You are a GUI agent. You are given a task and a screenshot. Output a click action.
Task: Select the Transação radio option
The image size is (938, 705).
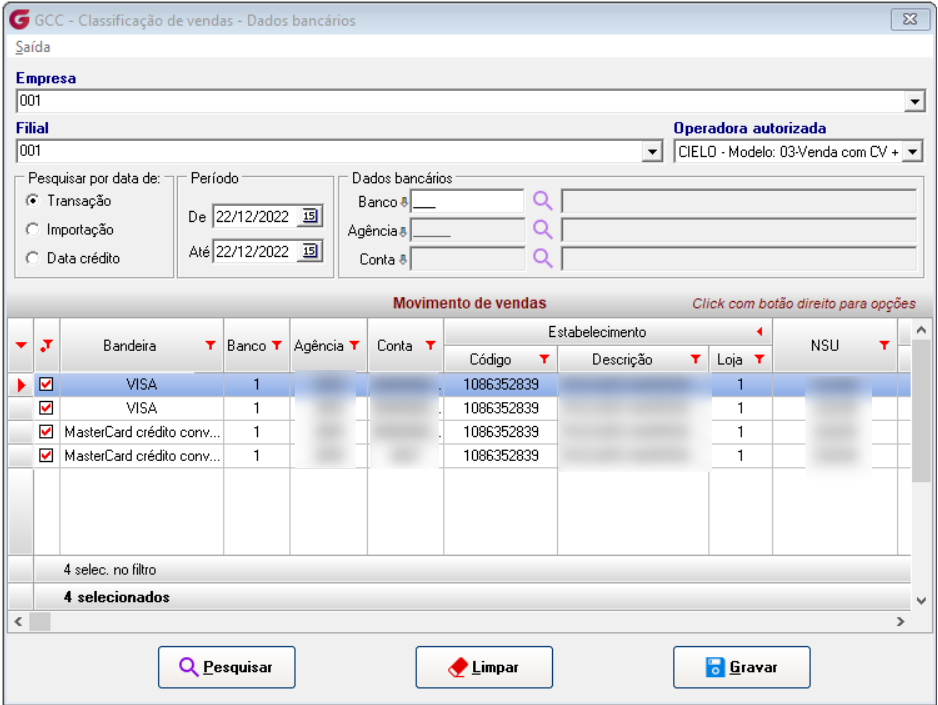tap(32, 200)
